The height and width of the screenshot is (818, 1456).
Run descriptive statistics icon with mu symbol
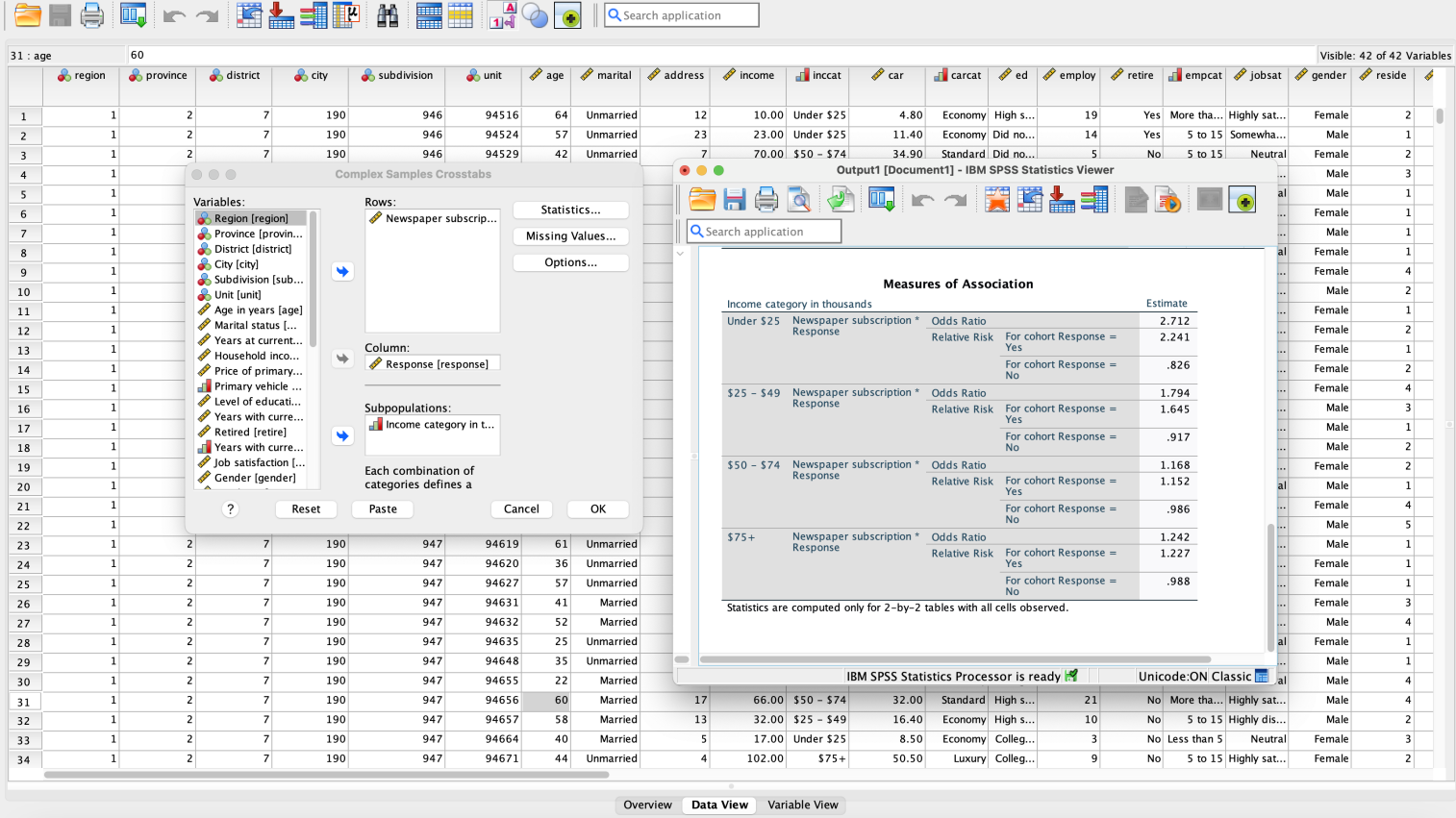[346, 15]
